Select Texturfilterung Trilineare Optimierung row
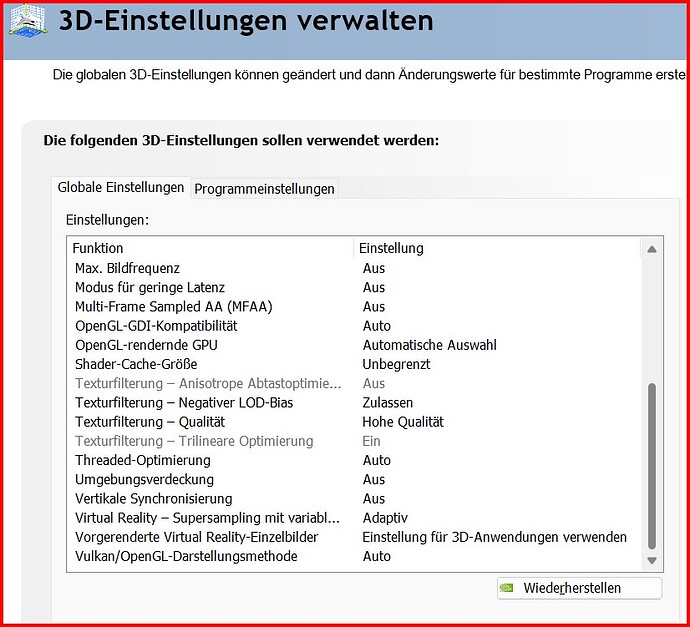The image size is (690, 627). point(355,441)
